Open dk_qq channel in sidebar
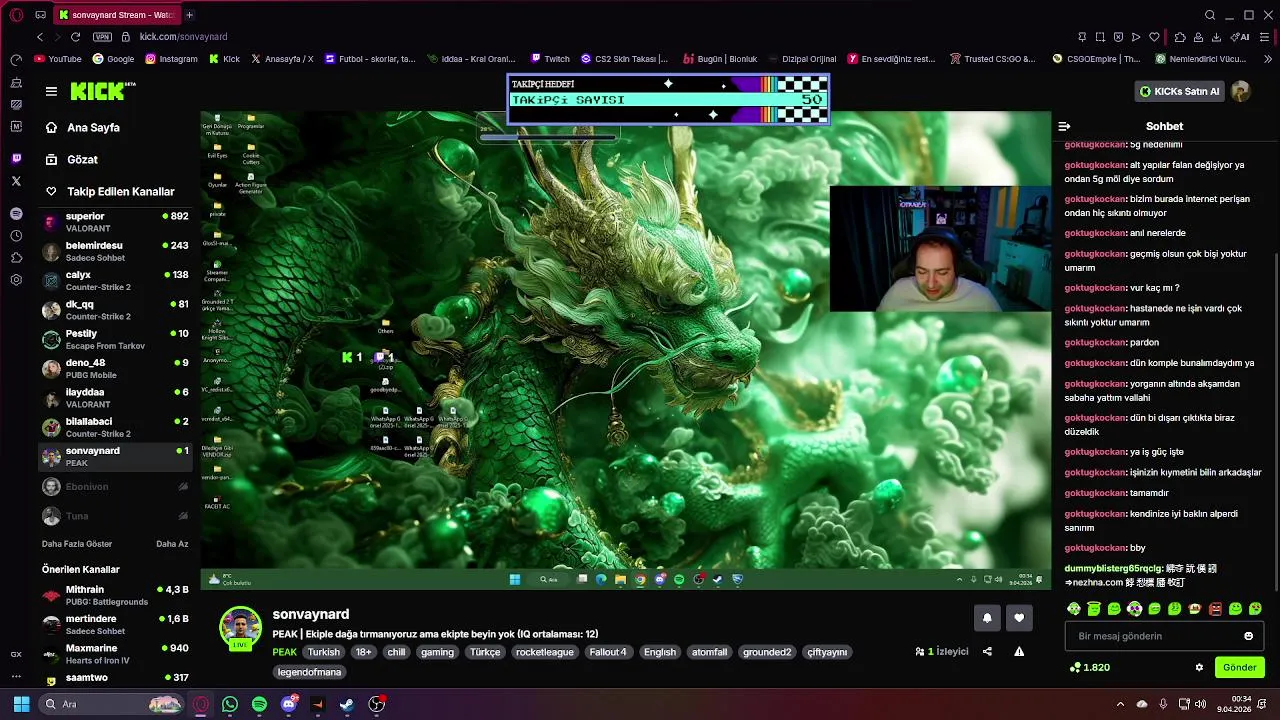This screenshot has height=720, width=1280. (x=115, y=310)
